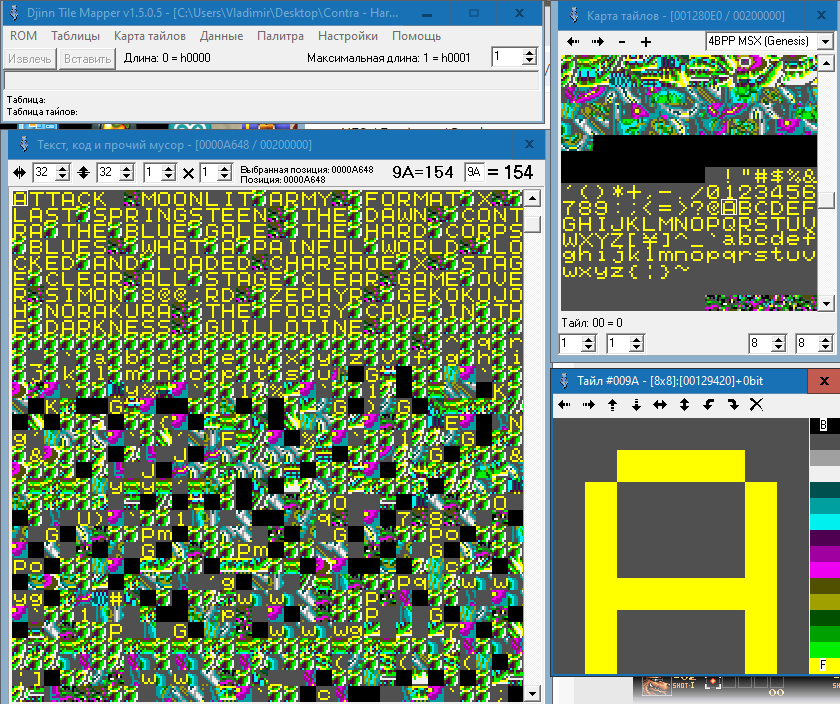Pick the olive palette color
The image size is (840, 704).
point(824,602)
